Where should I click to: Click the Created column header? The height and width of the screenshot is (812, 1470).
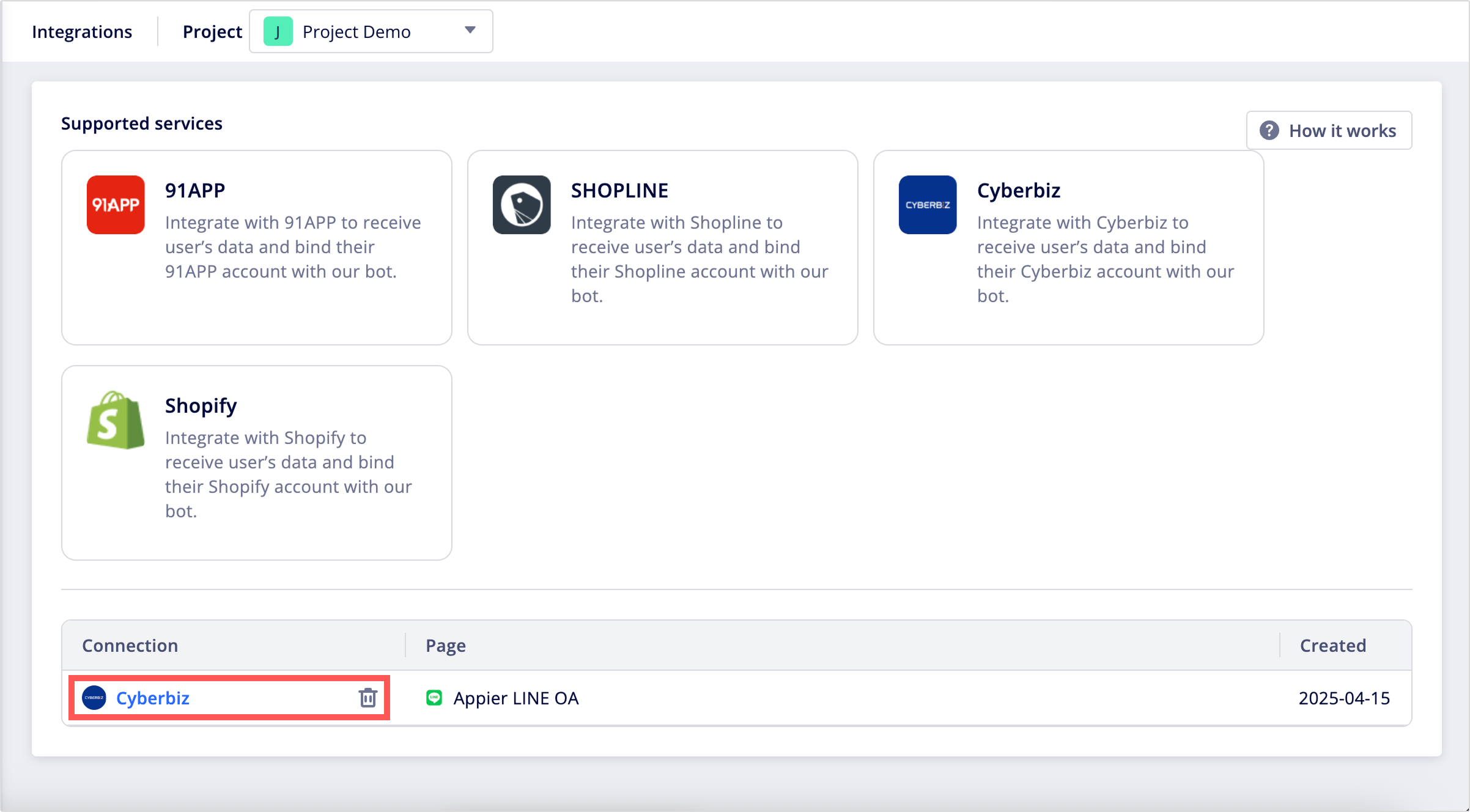[x=1333, y=645]
